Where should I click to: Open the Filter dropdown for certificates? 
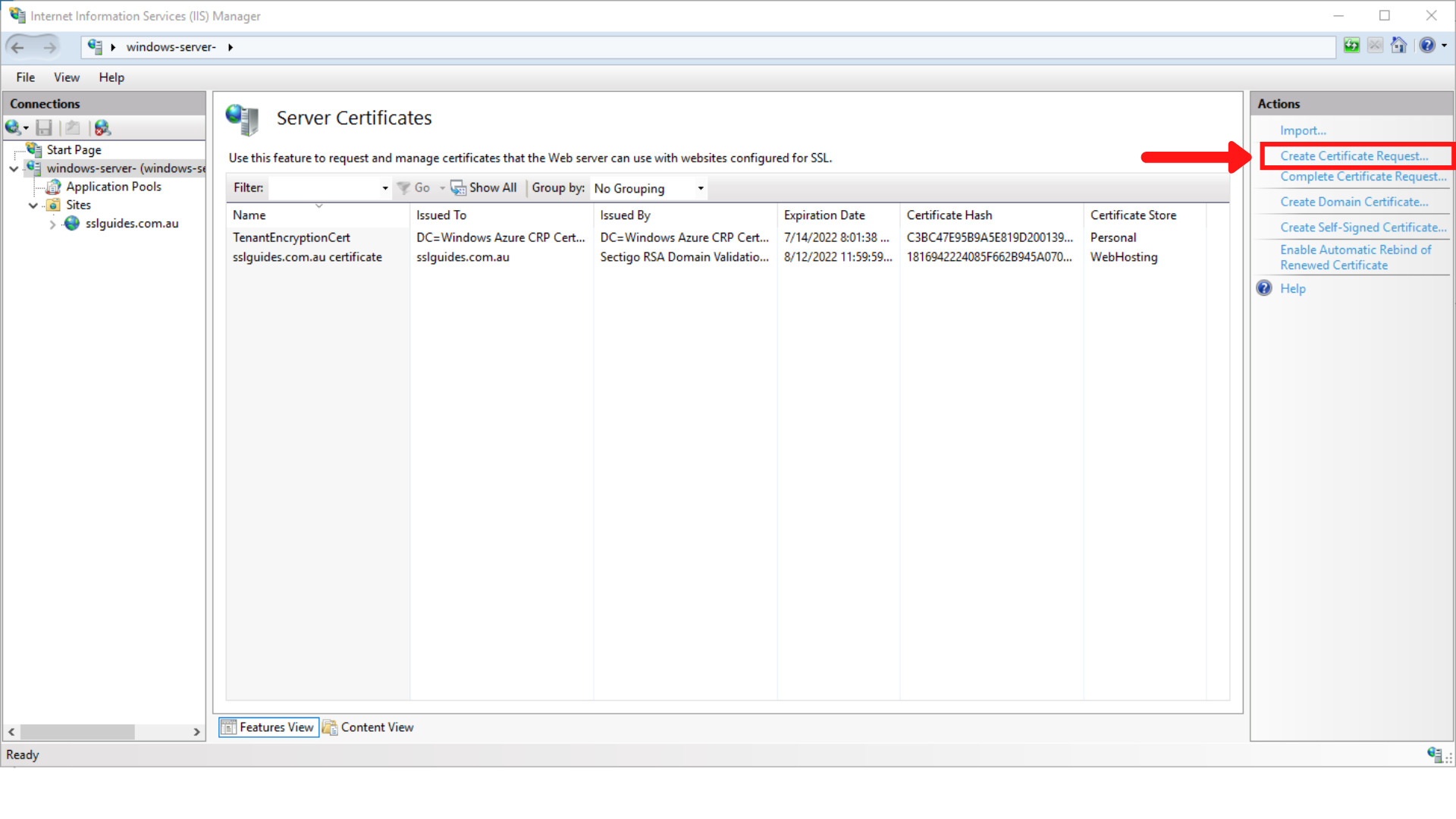point(383,188)
